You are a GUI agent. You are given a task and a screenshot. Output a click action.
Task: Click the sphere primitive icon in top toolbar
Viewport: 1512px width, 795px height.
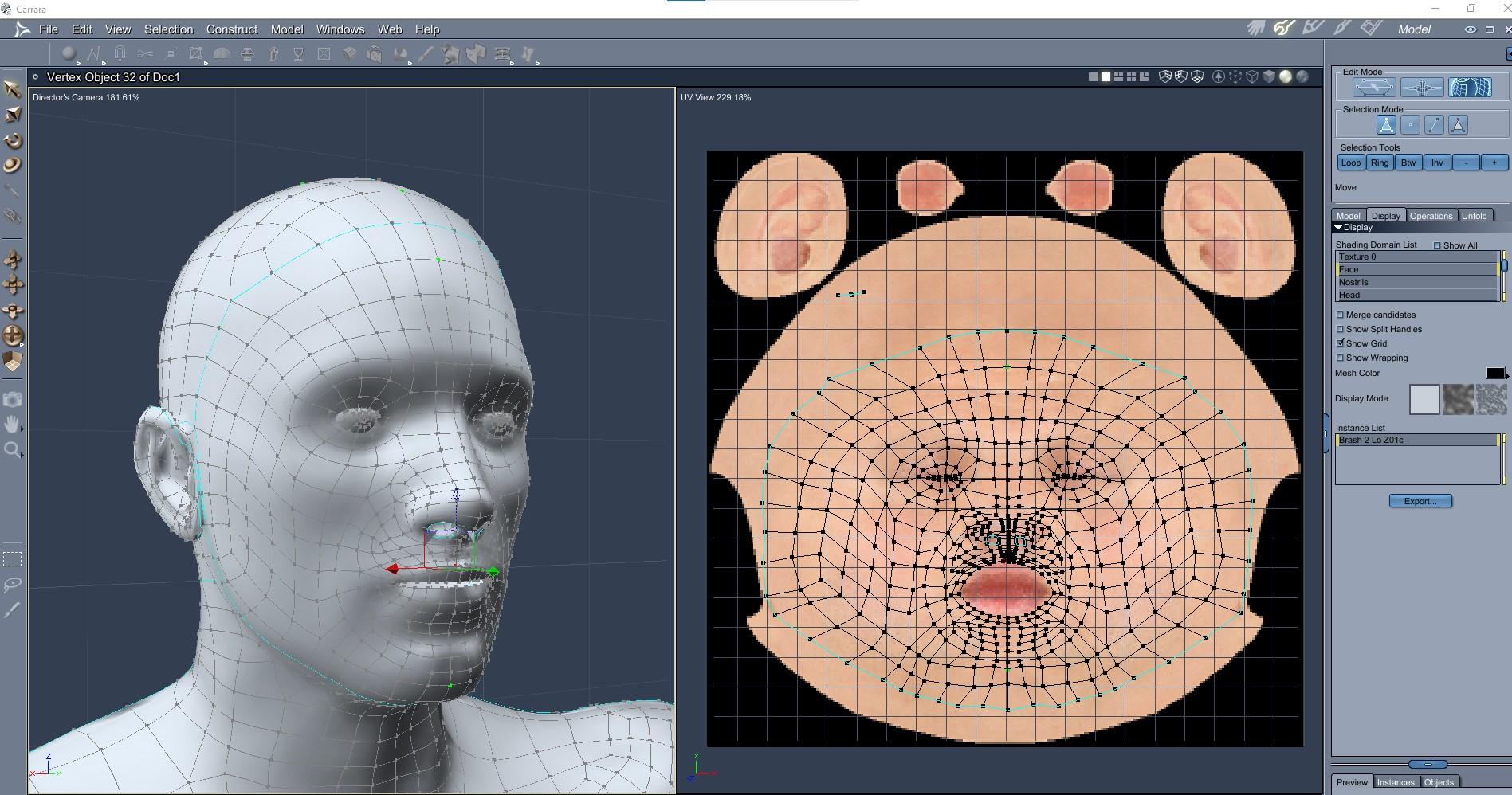point(69,54)
